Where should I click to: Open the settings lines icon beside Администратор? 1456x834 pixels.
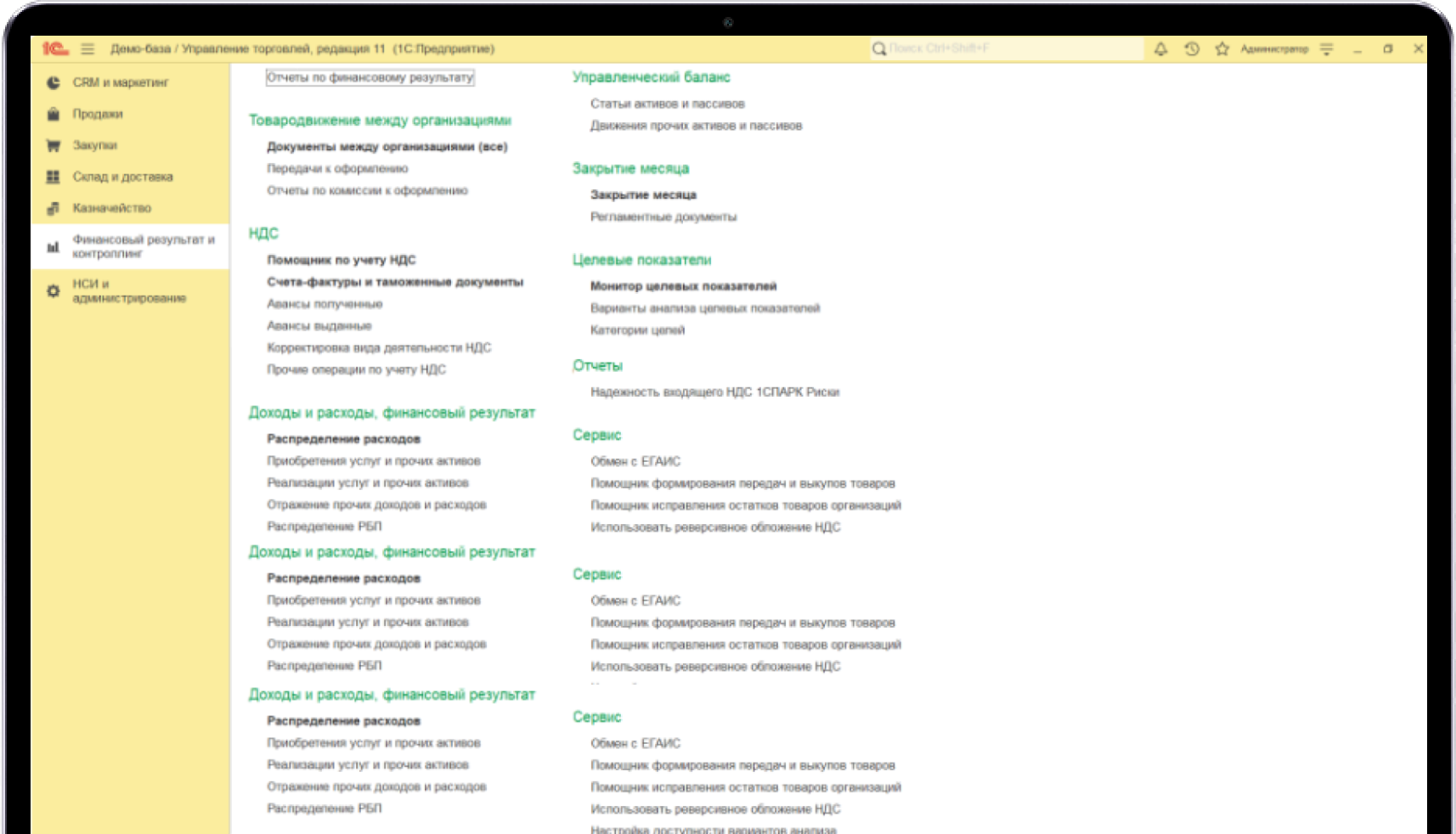pos(1326,49)
